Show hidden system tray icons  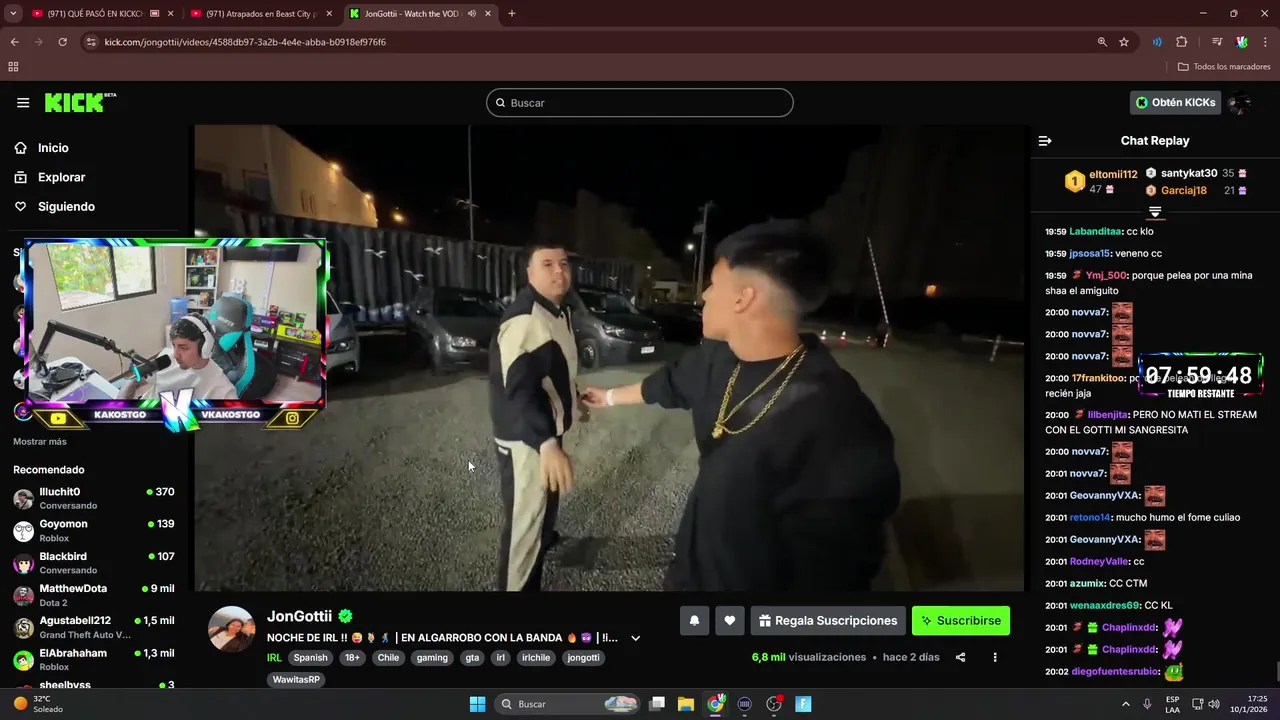pos(1126,704)
